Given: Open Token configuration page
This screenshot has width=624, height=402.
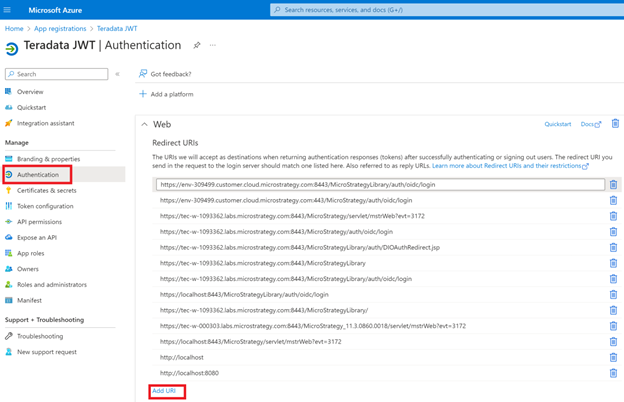Looking at the screenshot, I should pyautogui.click(x=45, y=206).
